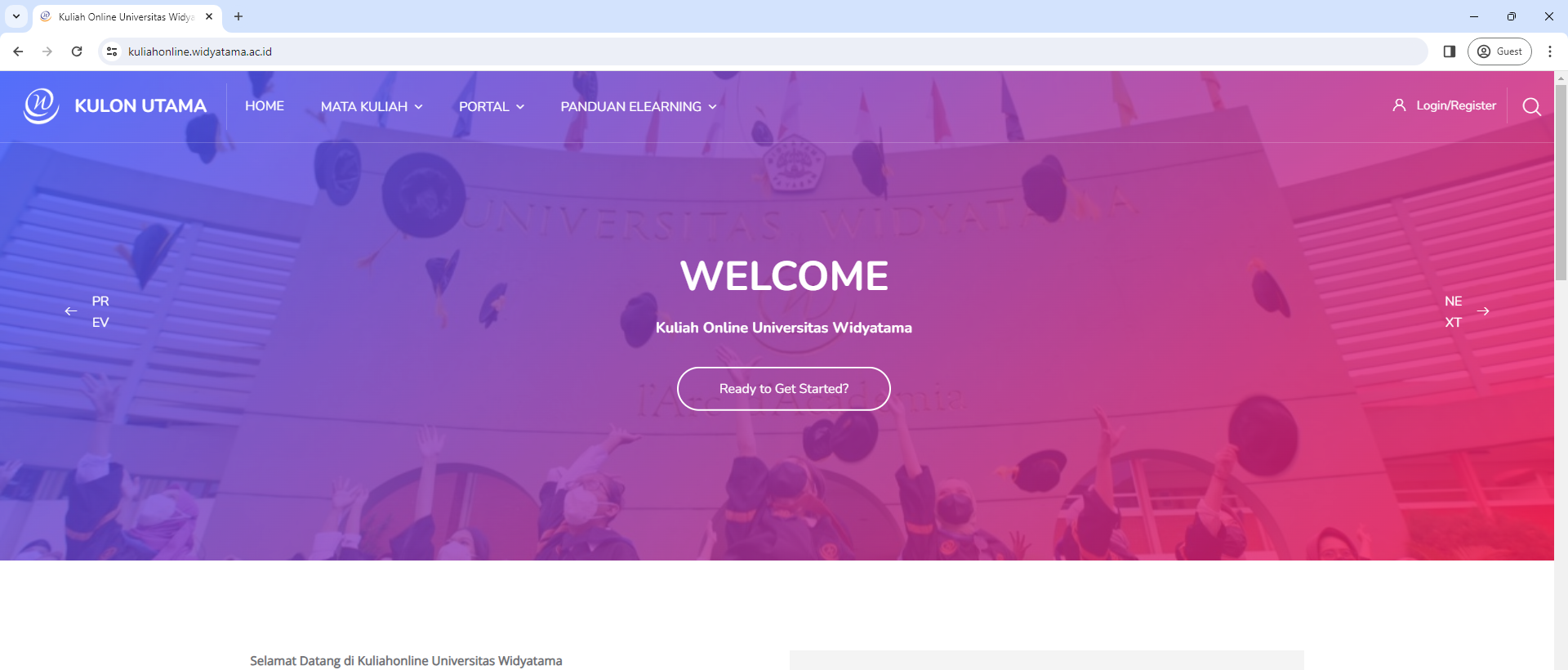Click the previous slide arrow icon
The height and width of the screenshot is (670, 1568).
tap(71, 311)
